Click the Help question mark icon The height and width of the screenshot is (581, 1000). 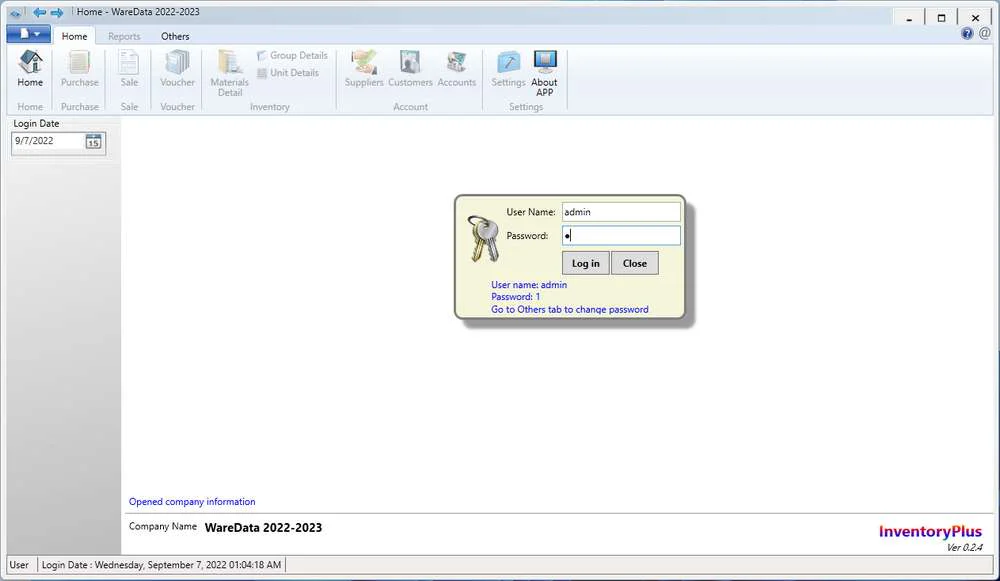point(966,33)
